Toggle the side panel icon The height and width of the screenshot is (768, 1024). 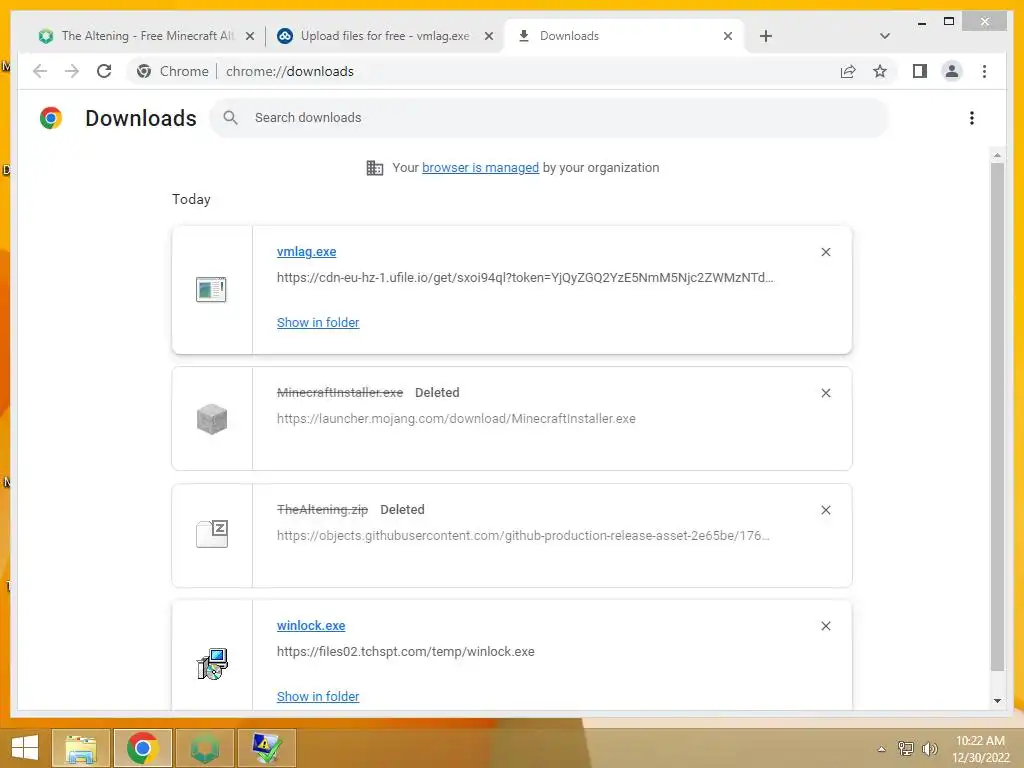click(x=920, y=71)
